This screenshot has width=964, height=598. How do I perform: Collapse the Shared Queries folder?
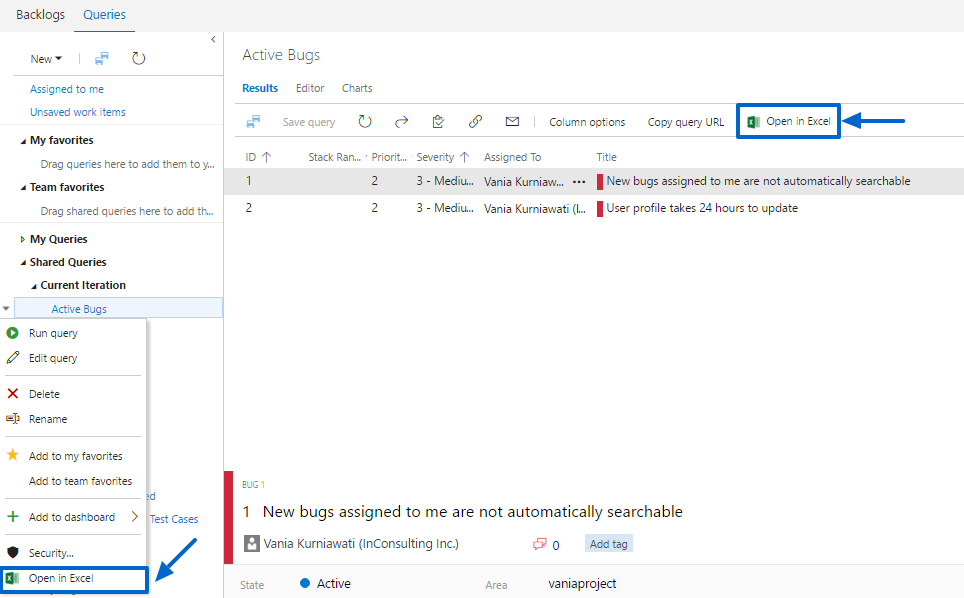click(x=24, y=263)
